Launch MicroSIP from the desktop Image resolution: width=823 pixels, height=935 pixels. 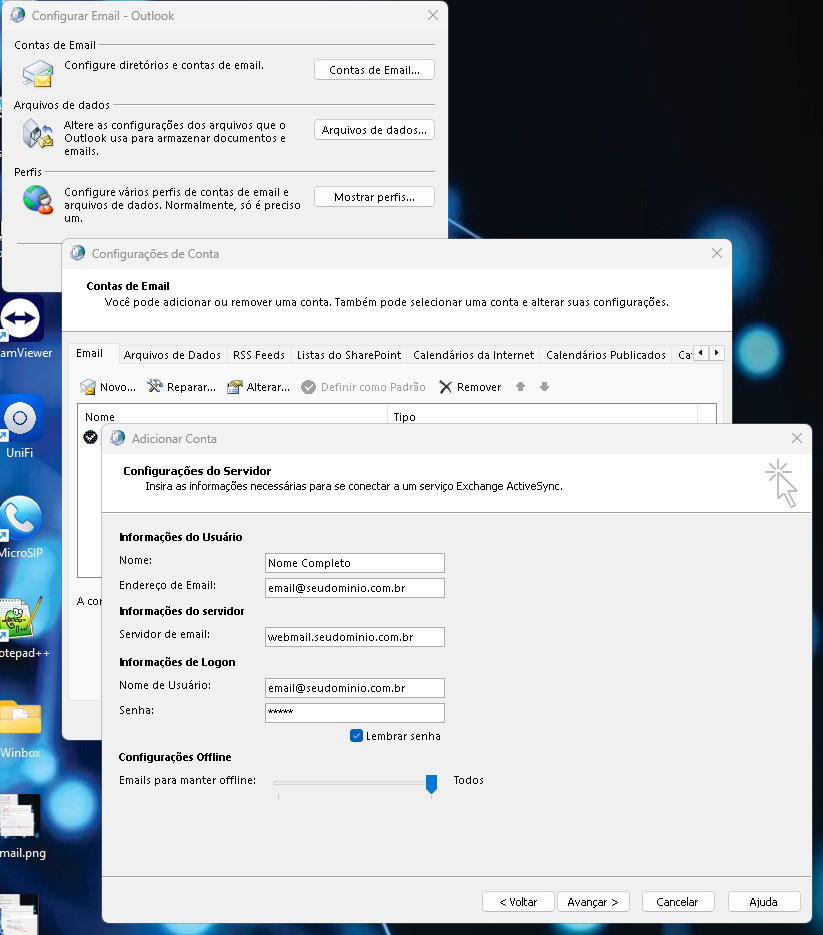(x=21, y=518)
